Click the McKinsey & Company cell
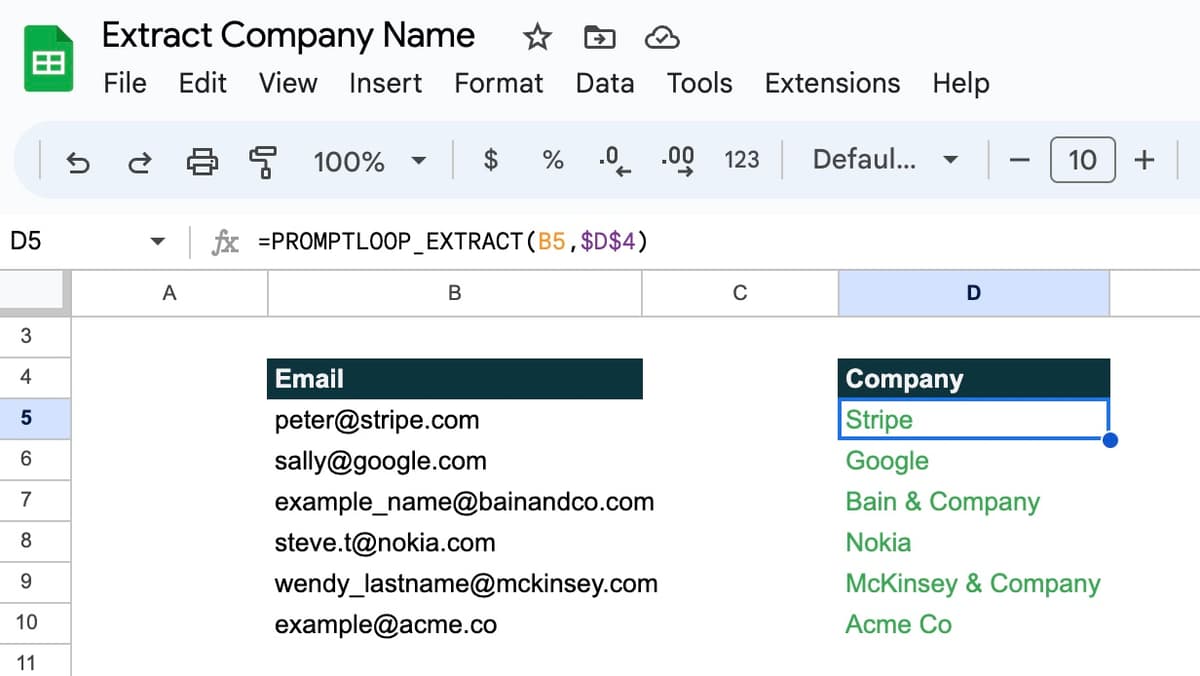The height and width of the screenshot is (676, 1200). click(974, 584)
